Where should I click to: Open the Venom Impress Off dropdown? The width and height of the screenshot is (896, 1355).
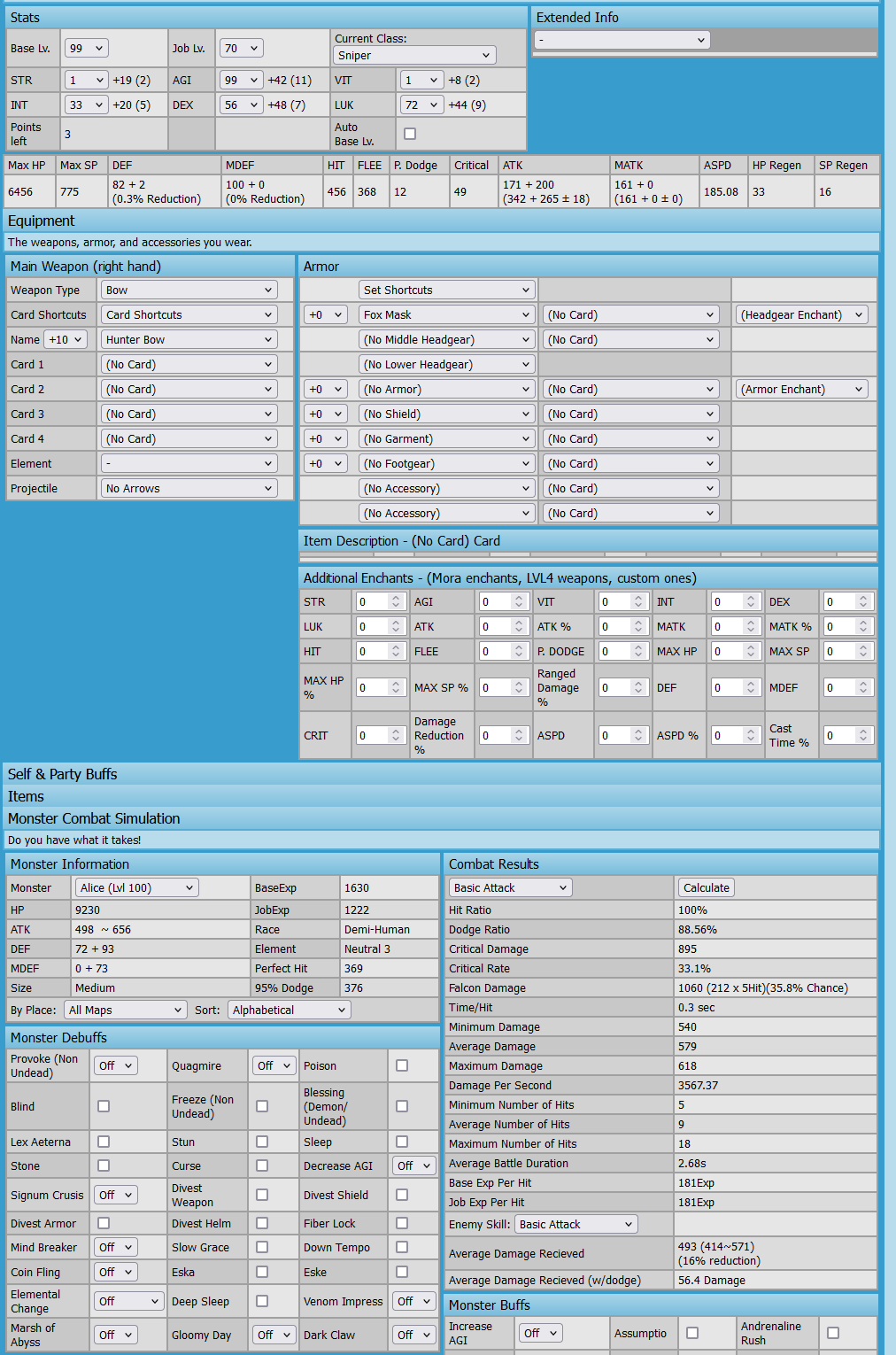[x=413, y=1302]
